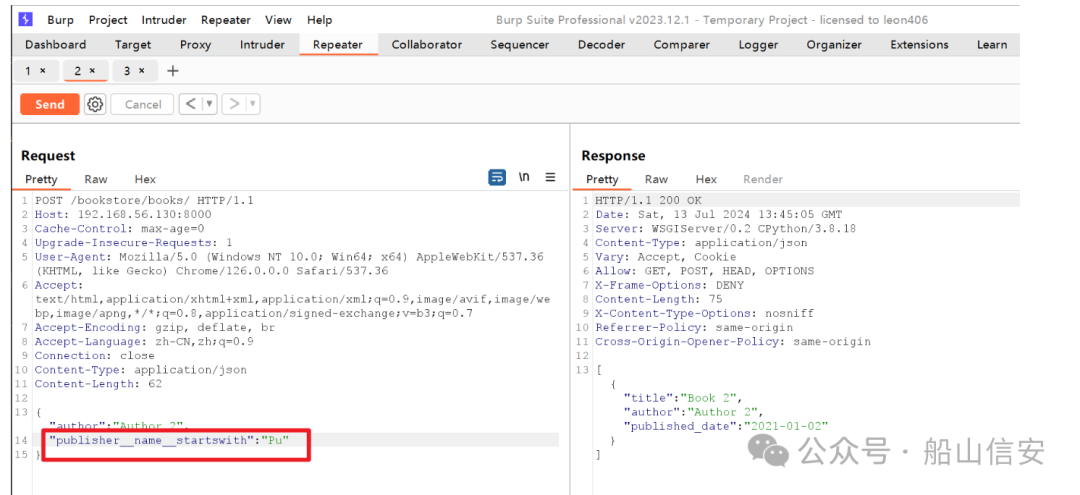
Task: Select Raw view in Response panel
Action: 656,179
